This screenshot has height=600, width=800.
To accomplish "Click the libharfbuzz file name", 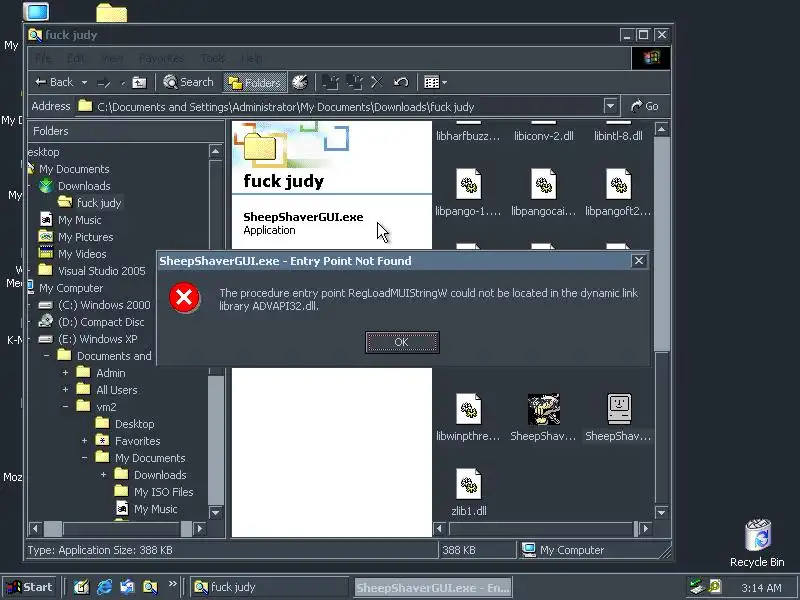I will (x=468, y=136).
